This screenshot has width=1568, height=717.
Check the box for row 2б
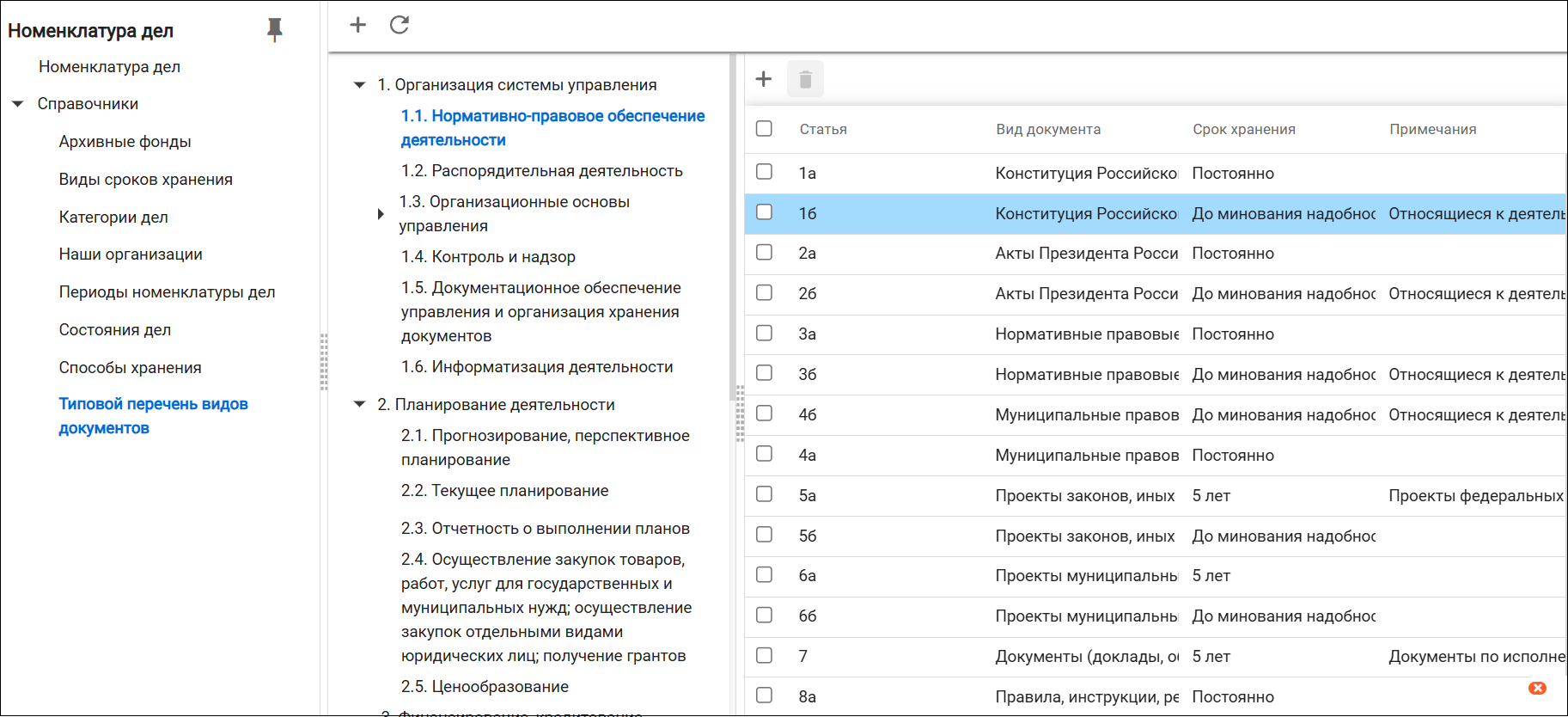(764, 293)
